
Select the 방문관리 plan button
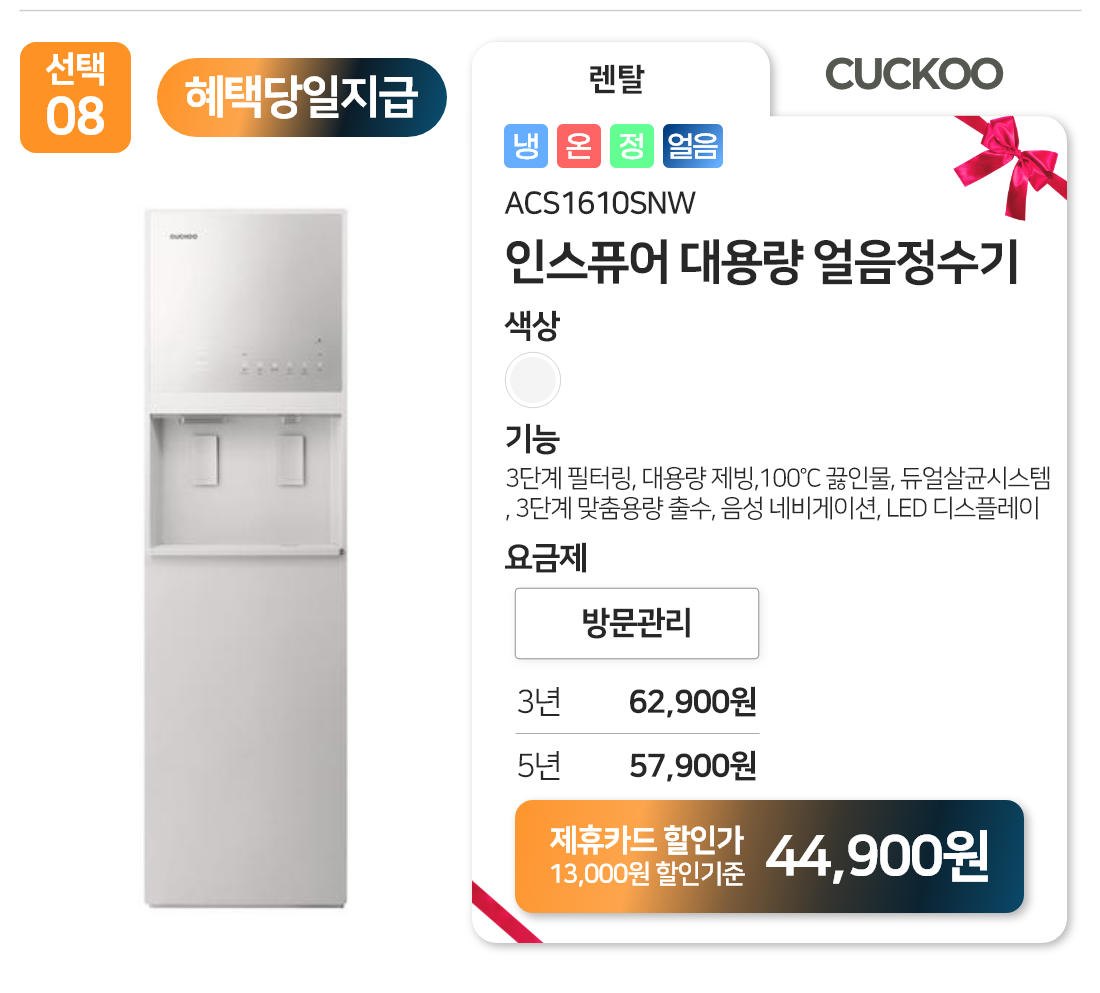[x=637, y=623]
